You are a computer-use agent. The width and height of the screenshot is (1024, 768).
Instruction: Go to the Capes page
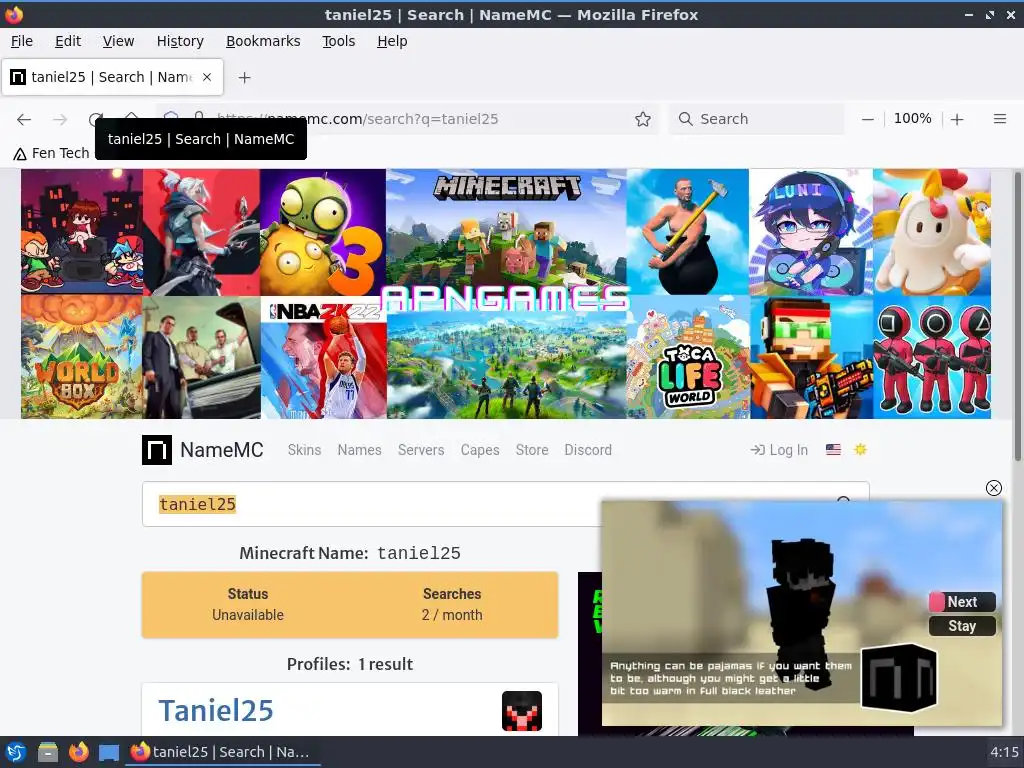[x=480, y=450]
